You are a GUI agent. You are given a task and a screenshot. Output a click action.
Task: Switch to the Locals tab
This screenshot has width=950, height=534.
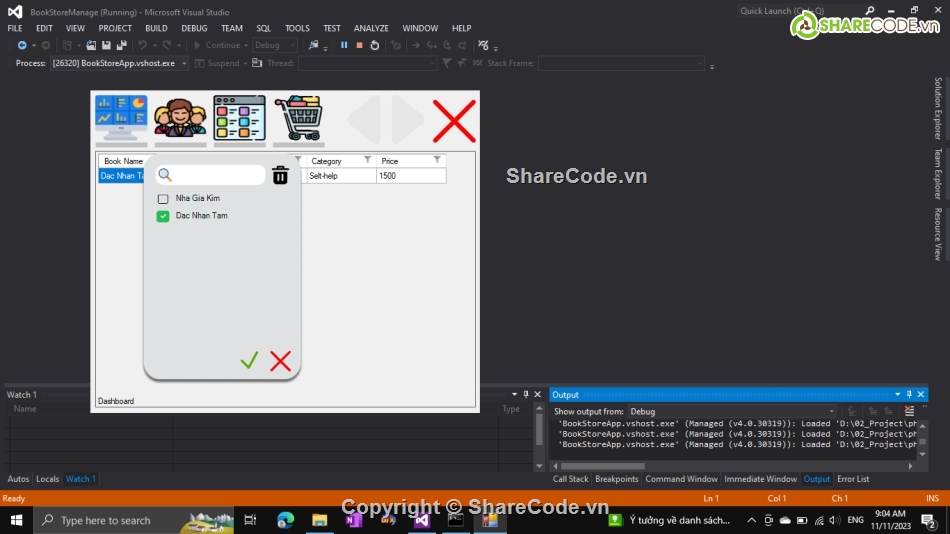tap(47, 479)
